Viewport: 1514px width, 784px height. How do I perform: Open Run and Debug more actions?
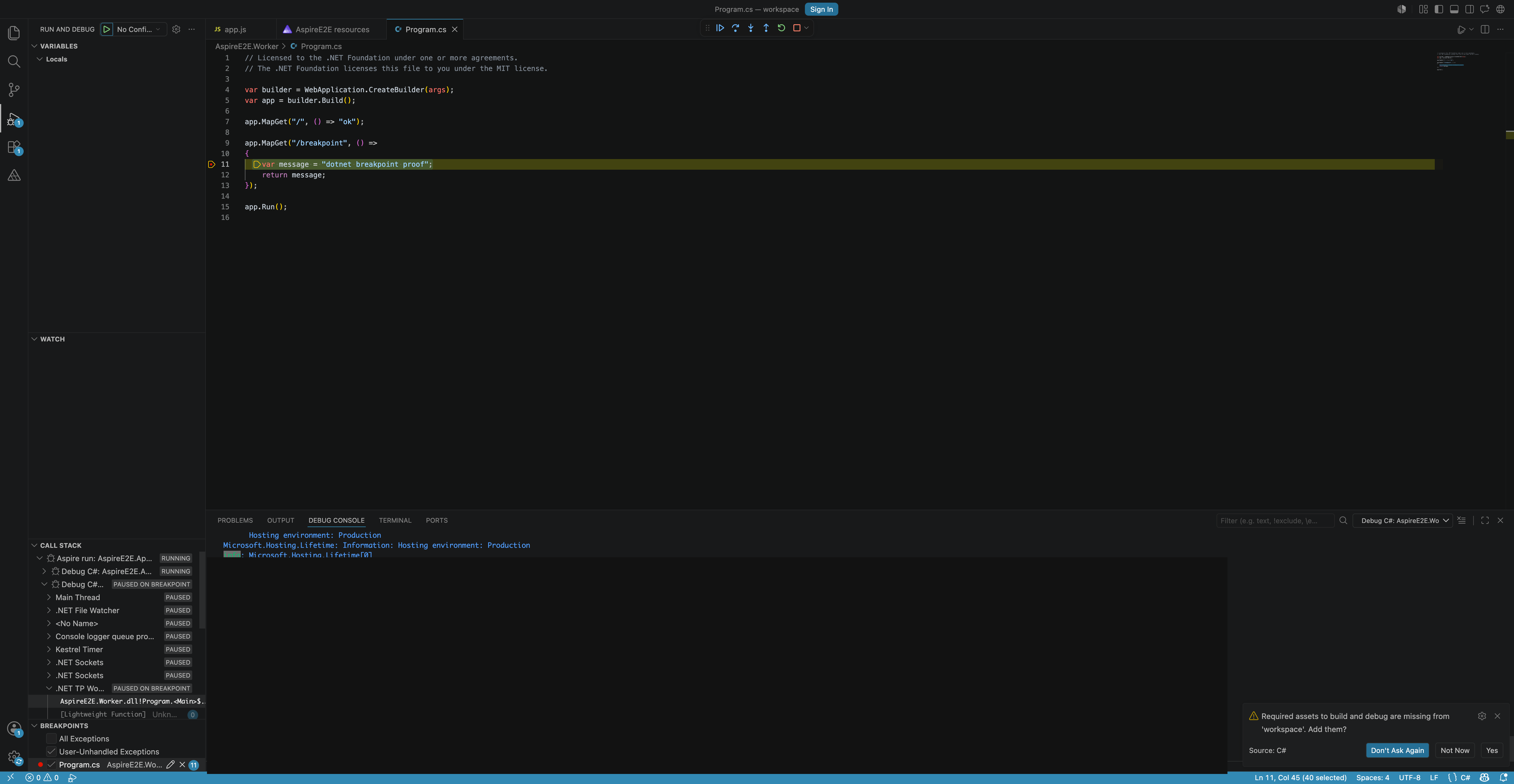pos(192,29)
